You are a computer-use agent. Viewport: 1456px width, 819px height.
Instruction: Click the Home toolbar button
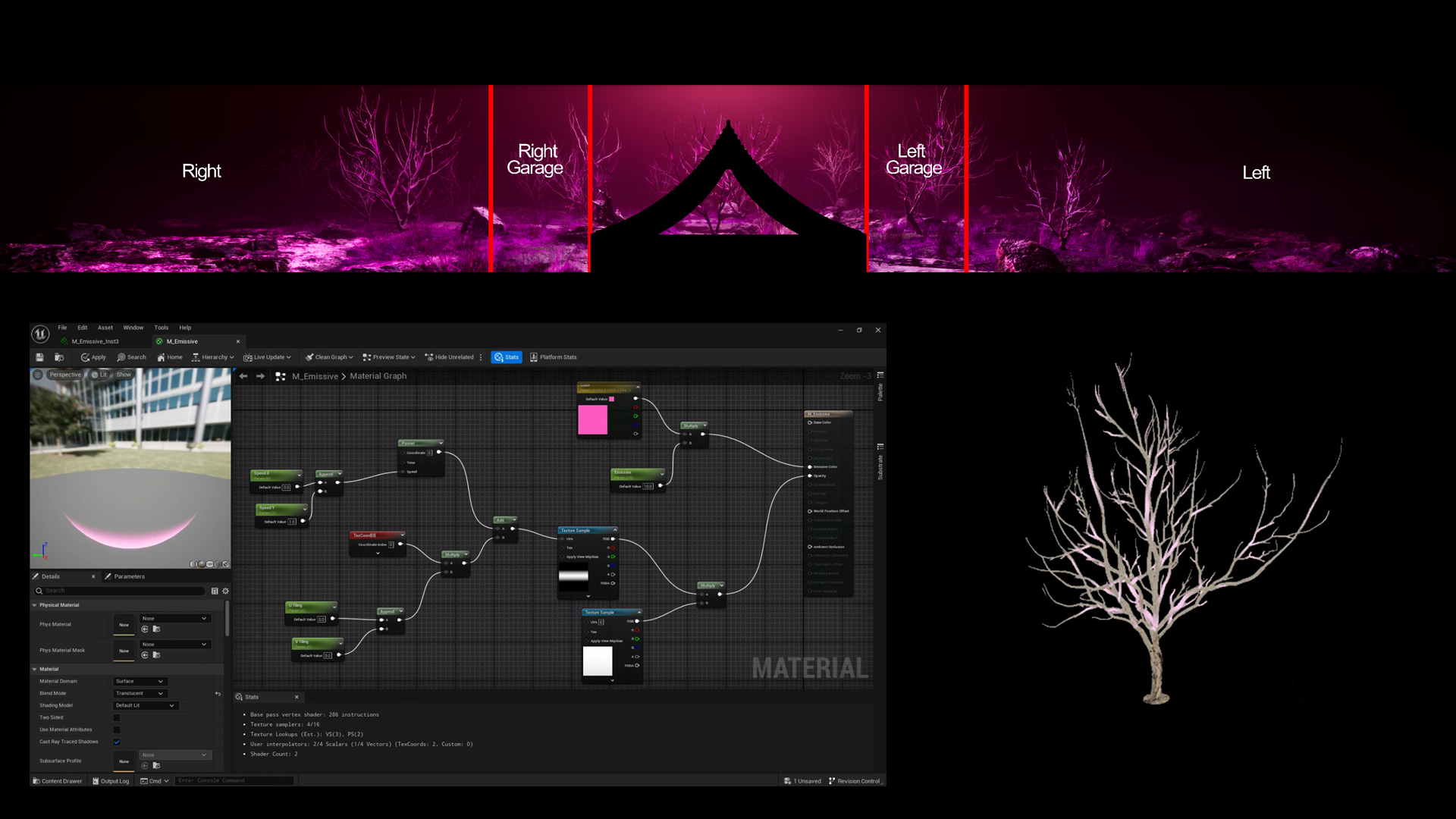click(170, 357)
